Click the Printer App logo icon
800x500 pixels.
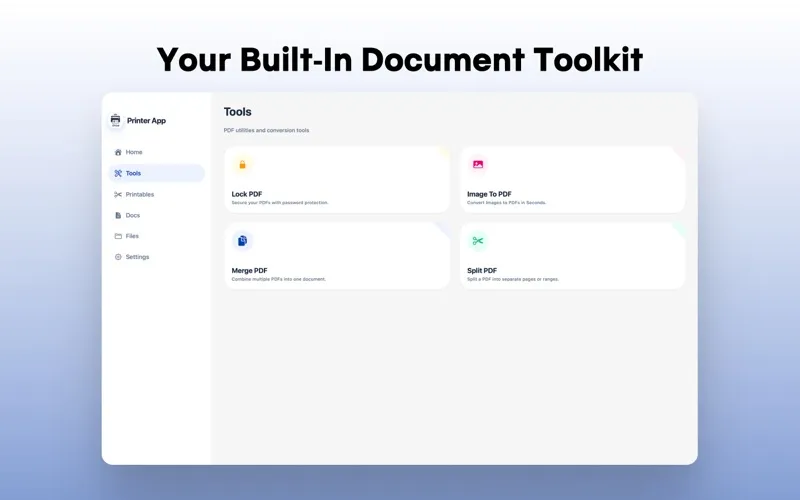click(115, 120)
